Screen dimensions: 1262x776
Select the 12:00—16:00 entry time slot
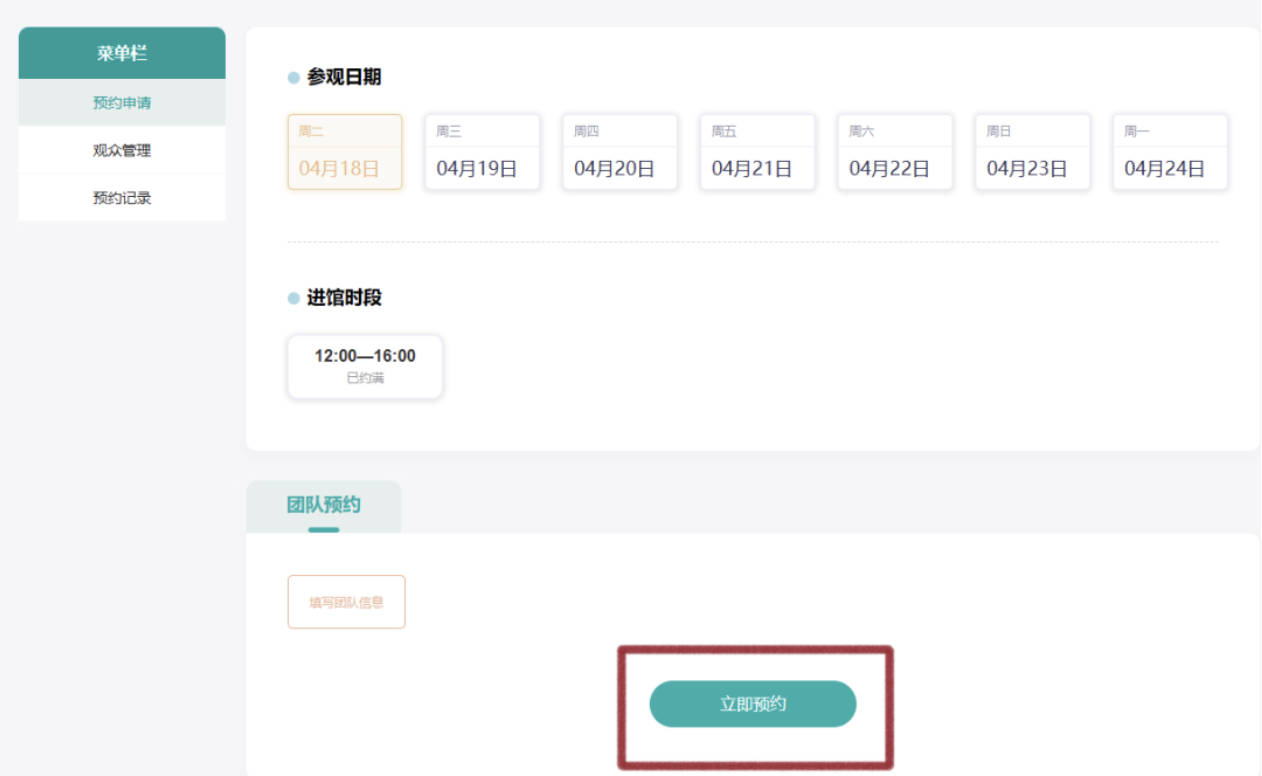pos(365,366)
